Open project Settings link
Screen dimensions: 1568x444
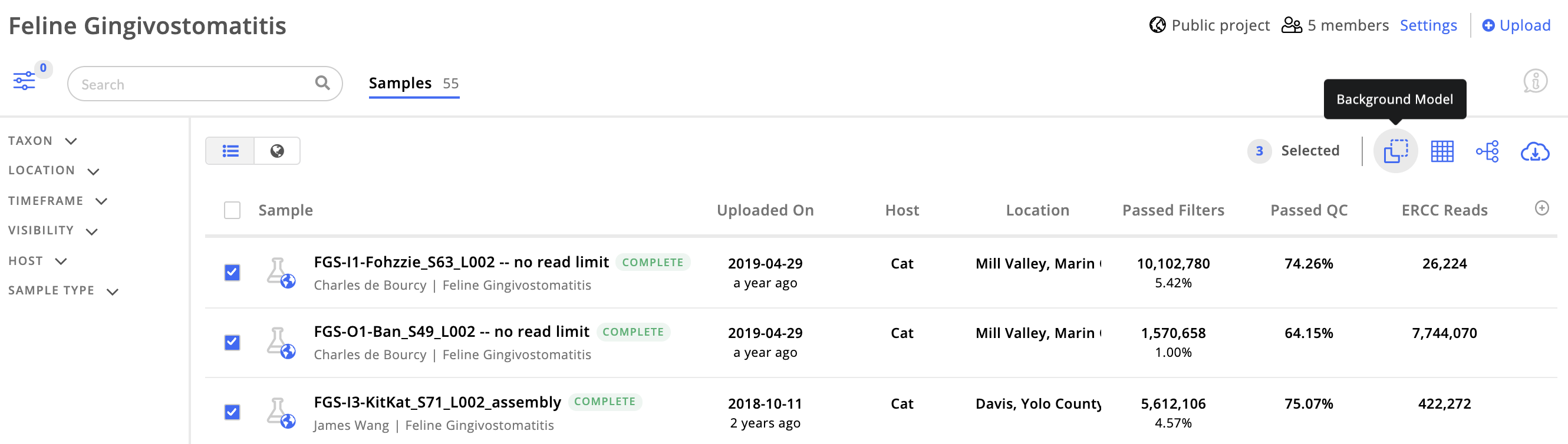(1428, 25)
